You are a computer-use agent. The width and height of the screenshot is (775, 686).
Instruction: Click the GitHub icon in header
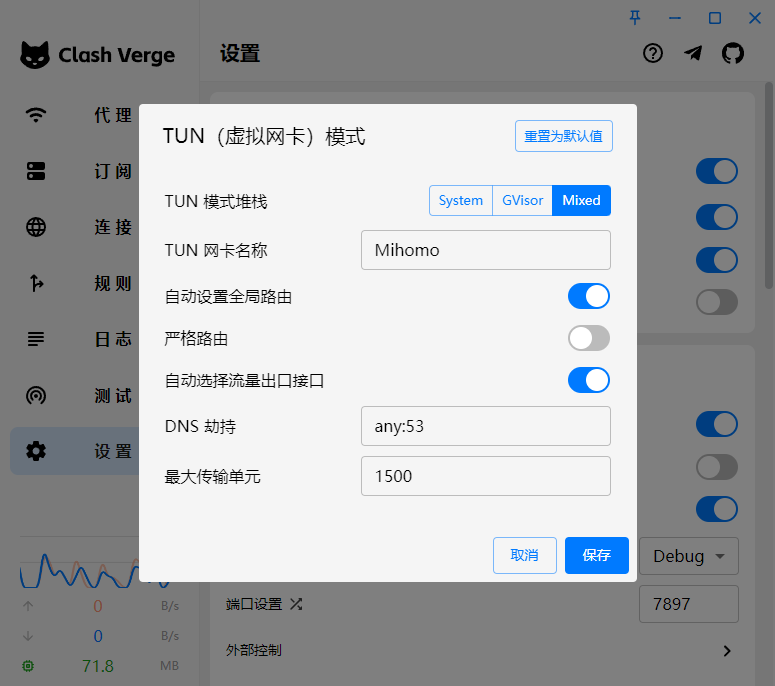733,54
